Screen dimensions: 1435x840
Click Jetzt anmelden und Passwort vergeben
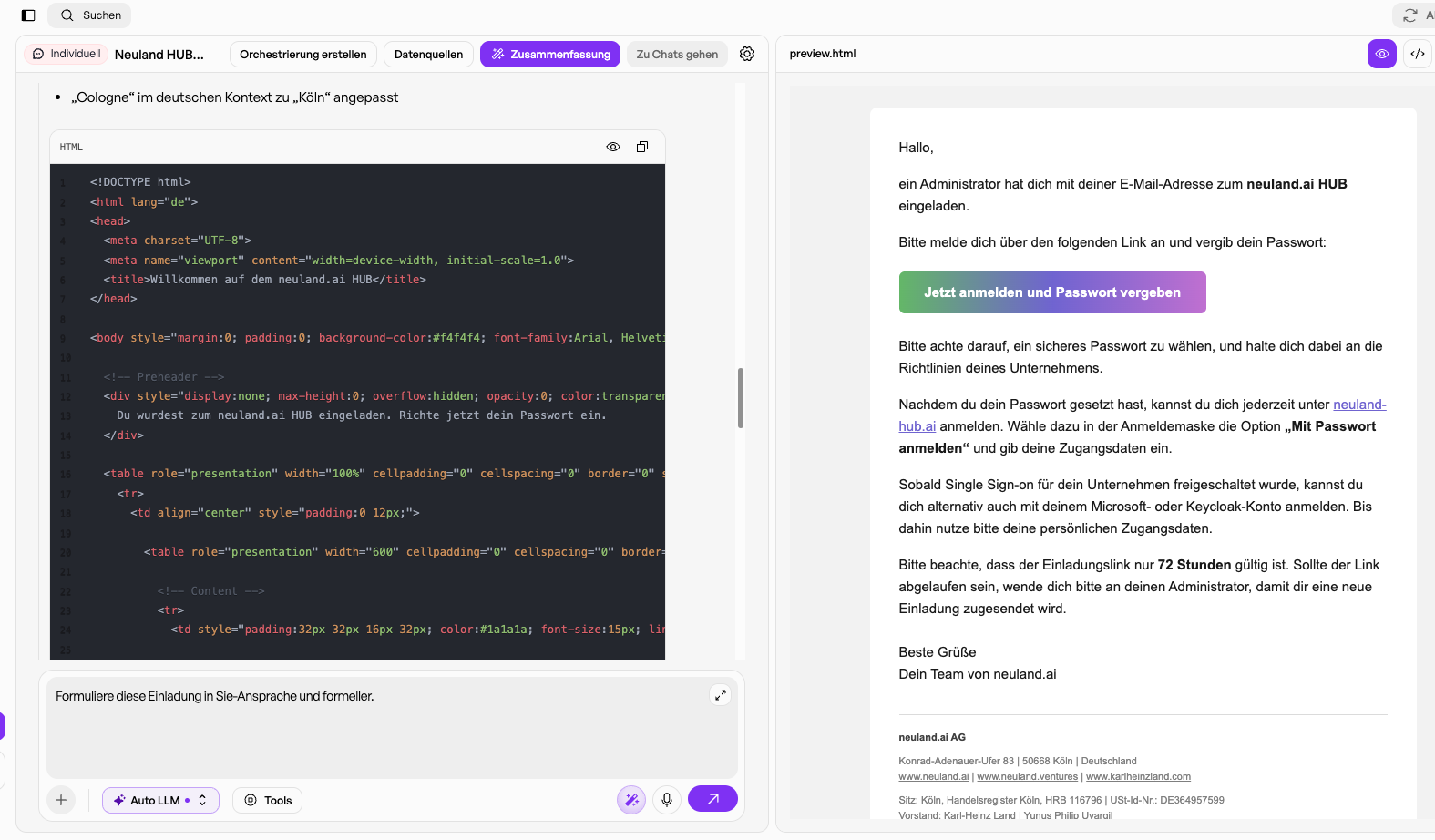pos(1052,292)
